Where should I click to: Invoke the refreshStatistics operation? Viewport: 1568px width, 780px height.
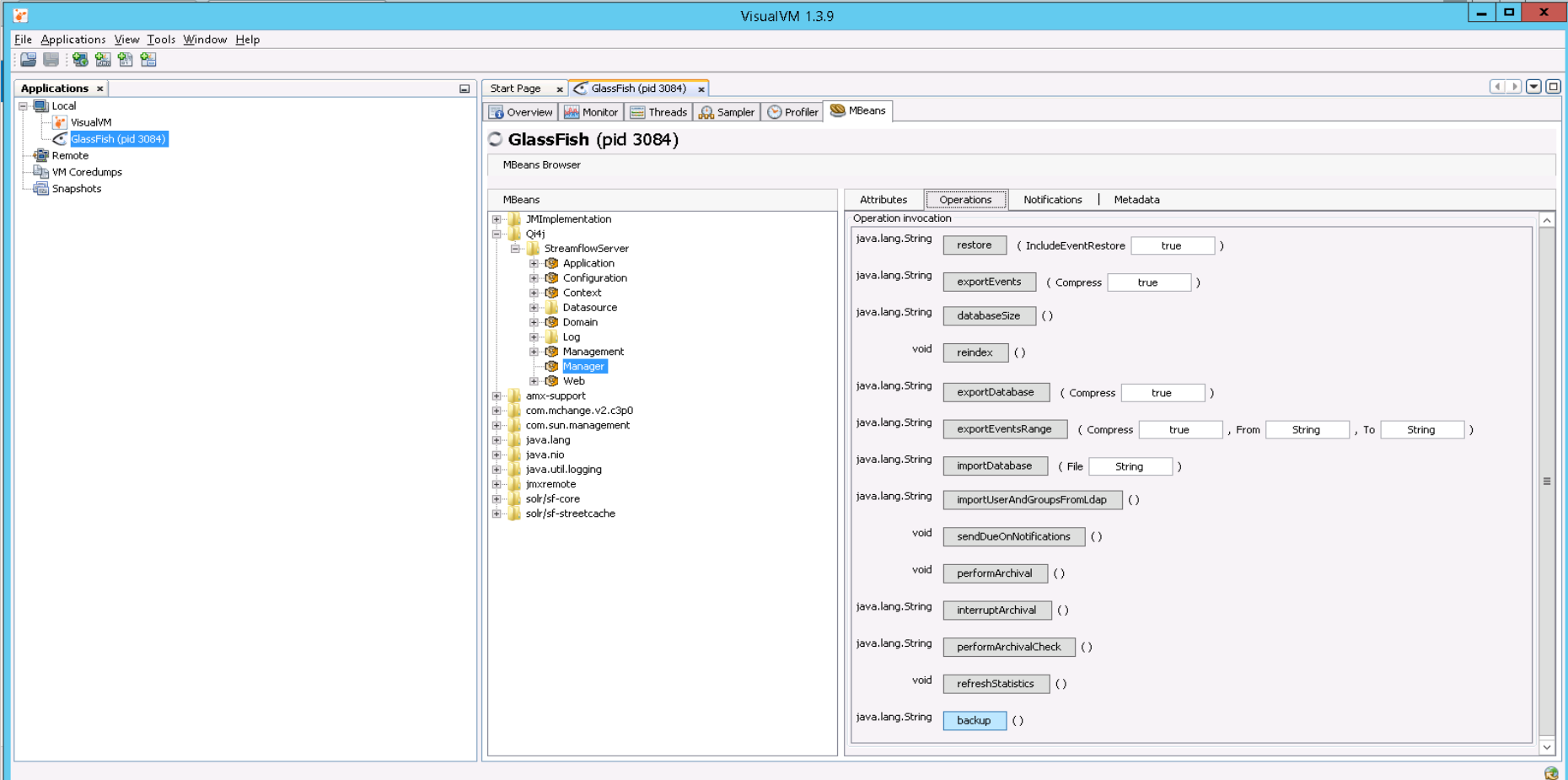[996, 684]
